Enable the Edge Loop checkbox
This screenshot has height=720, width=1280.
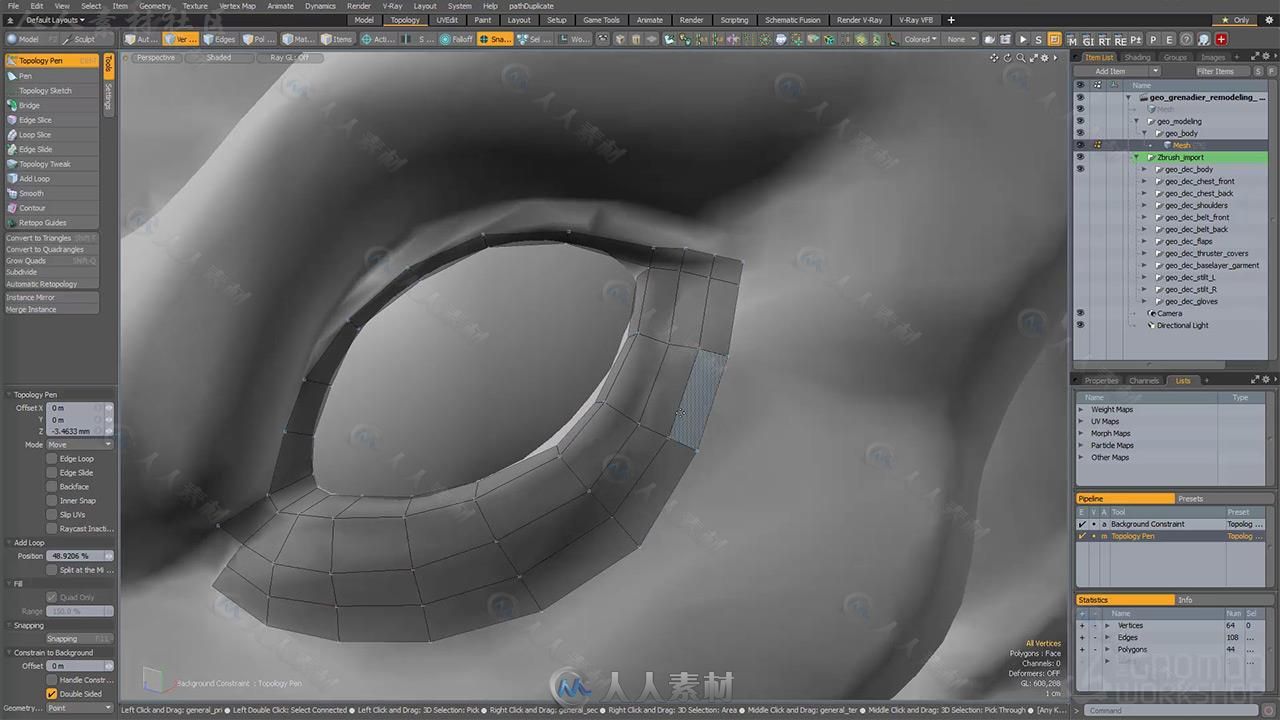point(52,459)
